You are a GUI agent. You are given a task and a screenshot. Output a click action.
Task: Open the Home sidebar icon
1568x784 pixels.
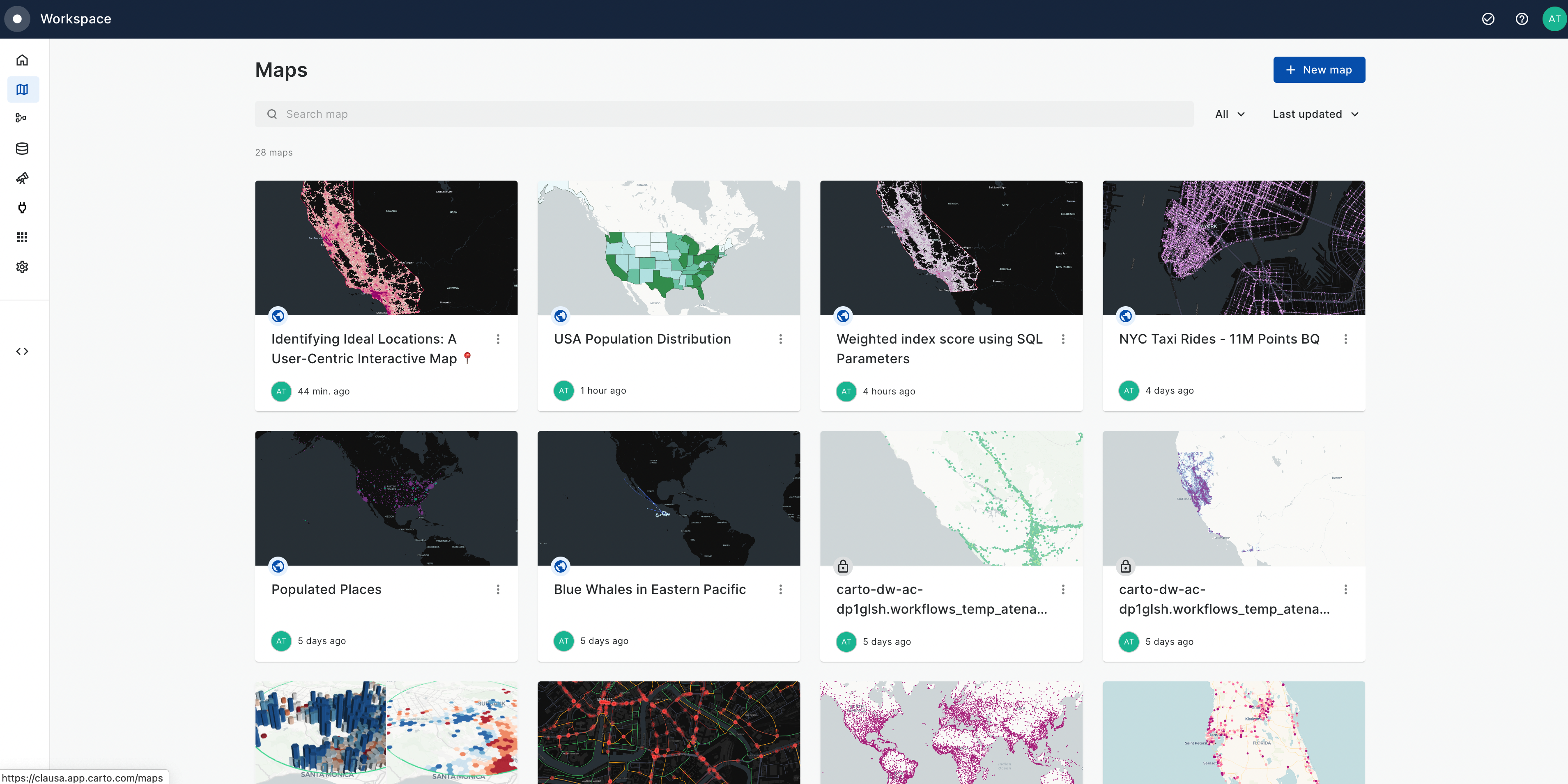23,60
